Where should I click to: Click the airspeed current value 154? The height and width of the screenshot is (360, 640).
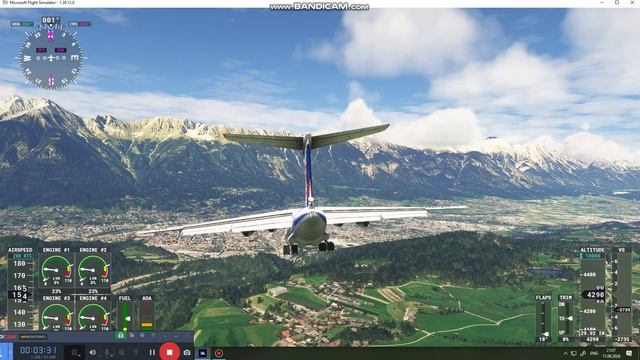20,295
